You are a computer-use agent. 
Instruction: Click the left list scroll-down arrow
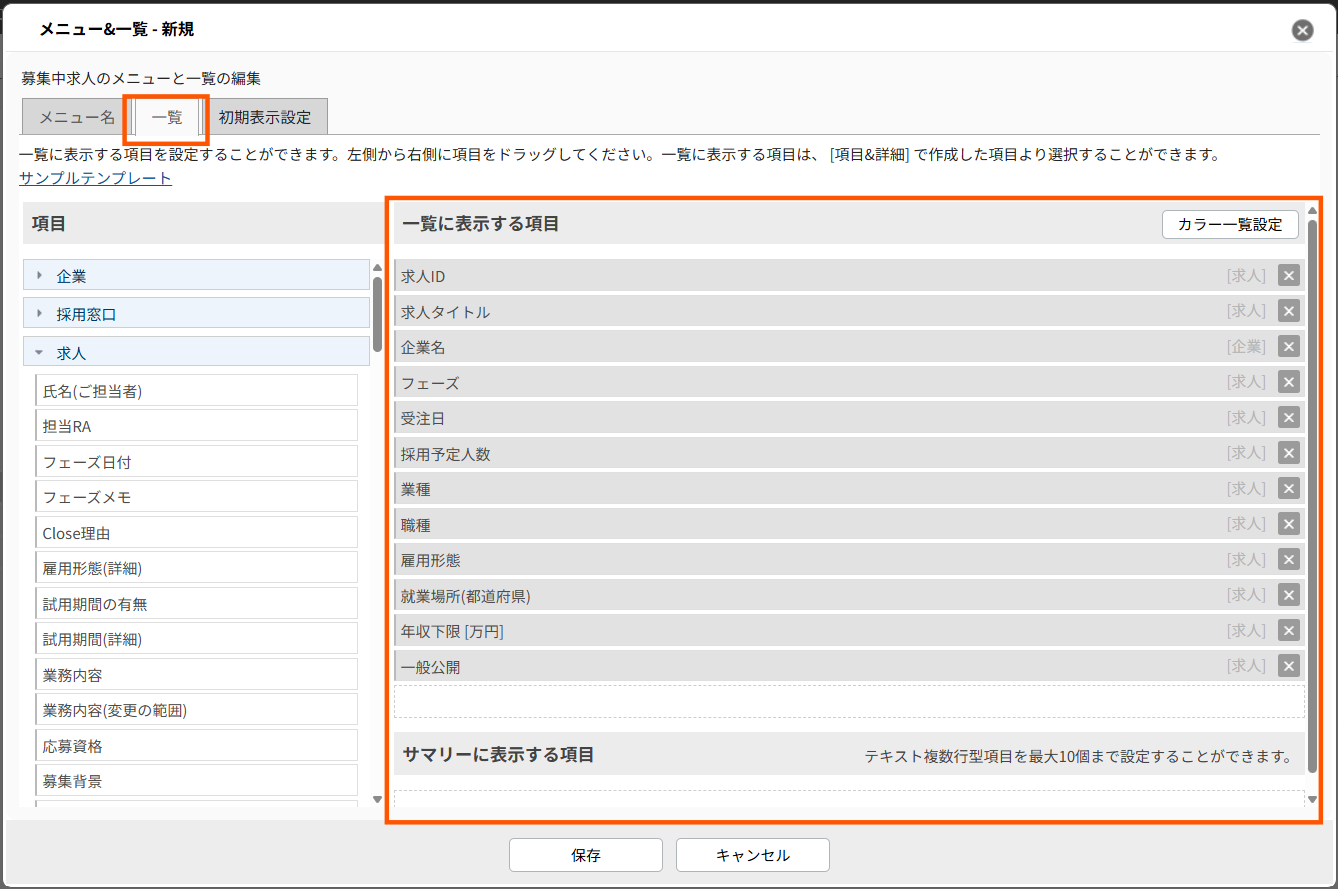[377, 799]
